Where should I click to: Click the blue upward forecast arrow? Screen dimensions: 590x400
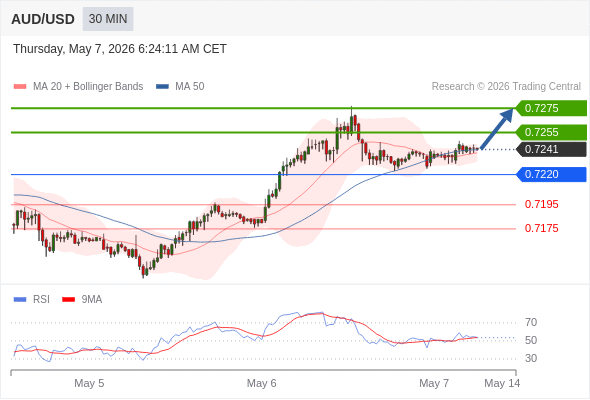(x=497, y=129)
